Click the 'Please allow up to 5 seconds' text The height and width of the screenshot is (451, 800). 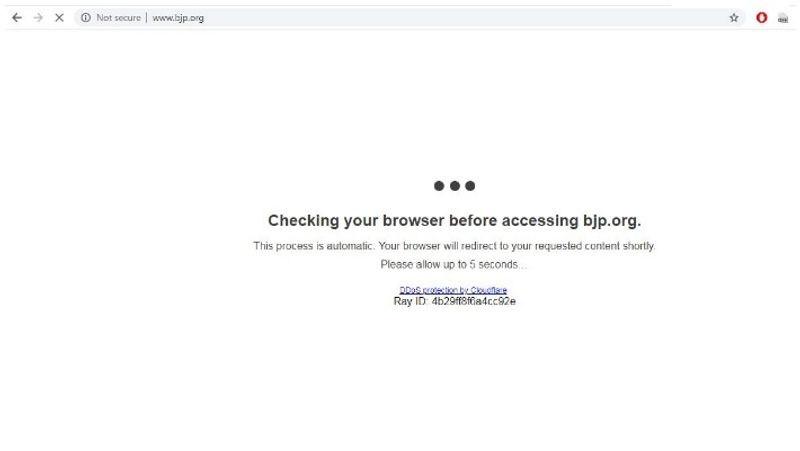[454, 264]
